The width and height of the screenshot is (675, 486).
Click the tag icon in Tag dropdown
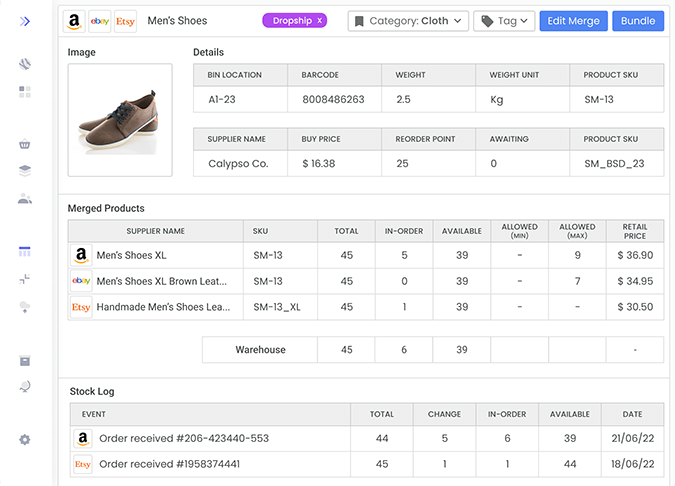pyautogui.click(x=487, y=21)
